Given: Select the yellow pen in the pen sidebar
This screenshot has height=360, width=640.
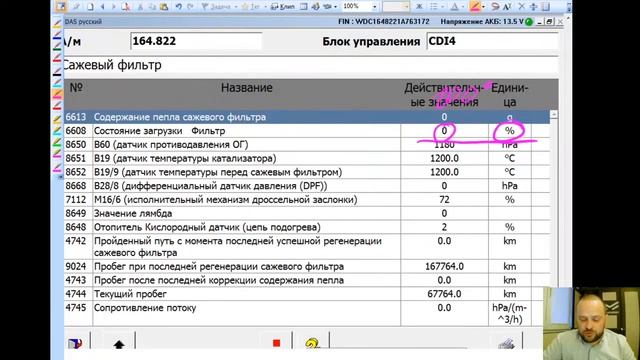Looking at the screenshot, I should [x=57, y=24].
